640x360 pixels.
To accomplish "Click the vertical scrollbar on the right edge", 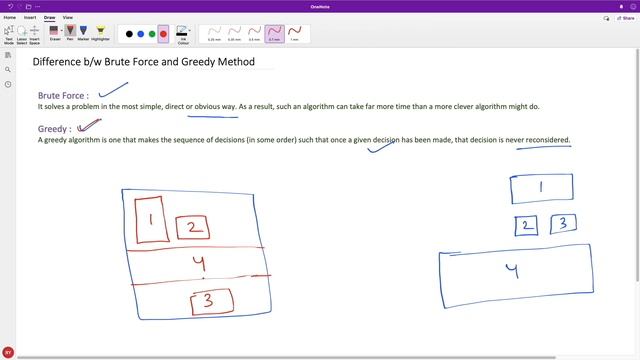I will [x=638, y=165].
